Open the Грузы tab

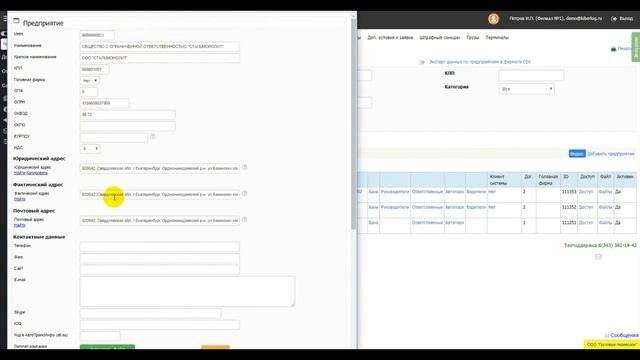(x=473, y=38)
